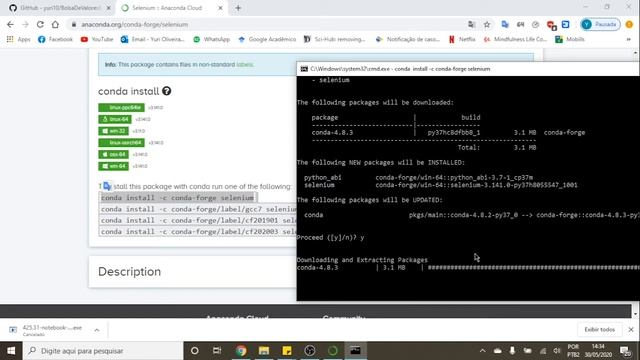Open the Chrome profile Pausada button

click(600, 24)
